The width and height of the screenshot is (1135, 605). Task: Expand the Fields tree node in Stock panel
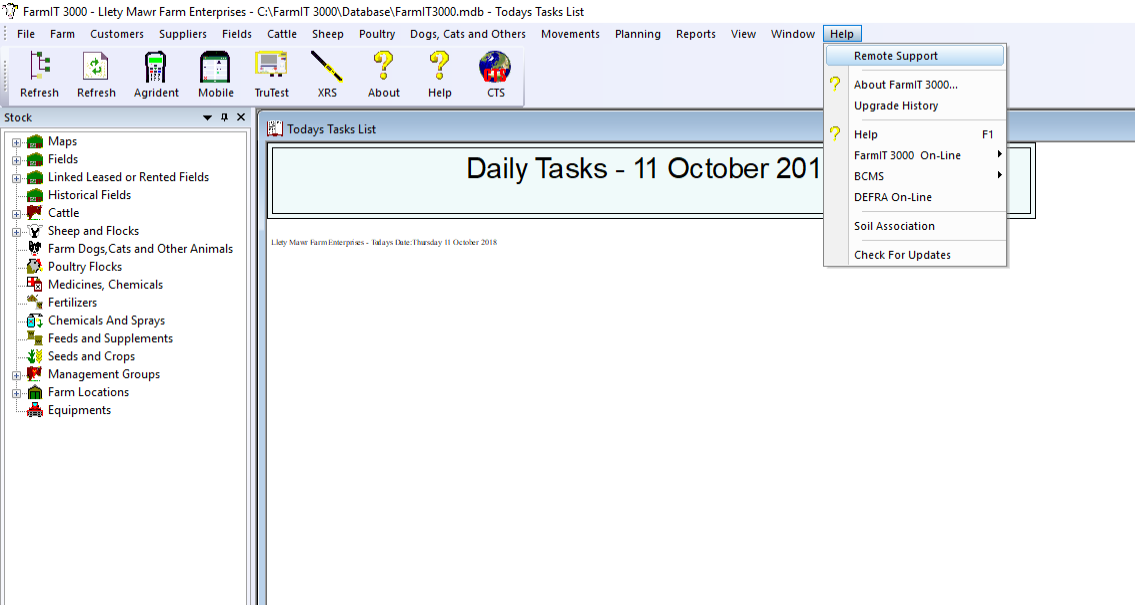point(16,161)
